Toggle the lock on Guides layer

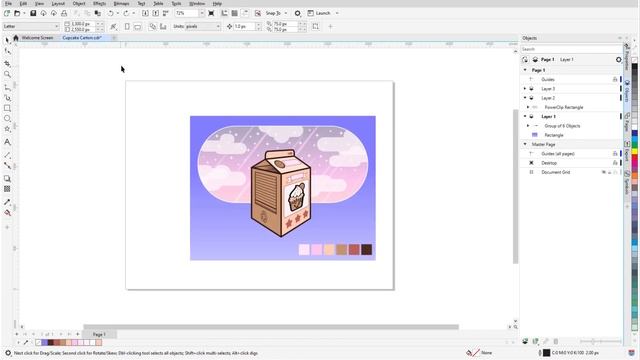[615, 79]
